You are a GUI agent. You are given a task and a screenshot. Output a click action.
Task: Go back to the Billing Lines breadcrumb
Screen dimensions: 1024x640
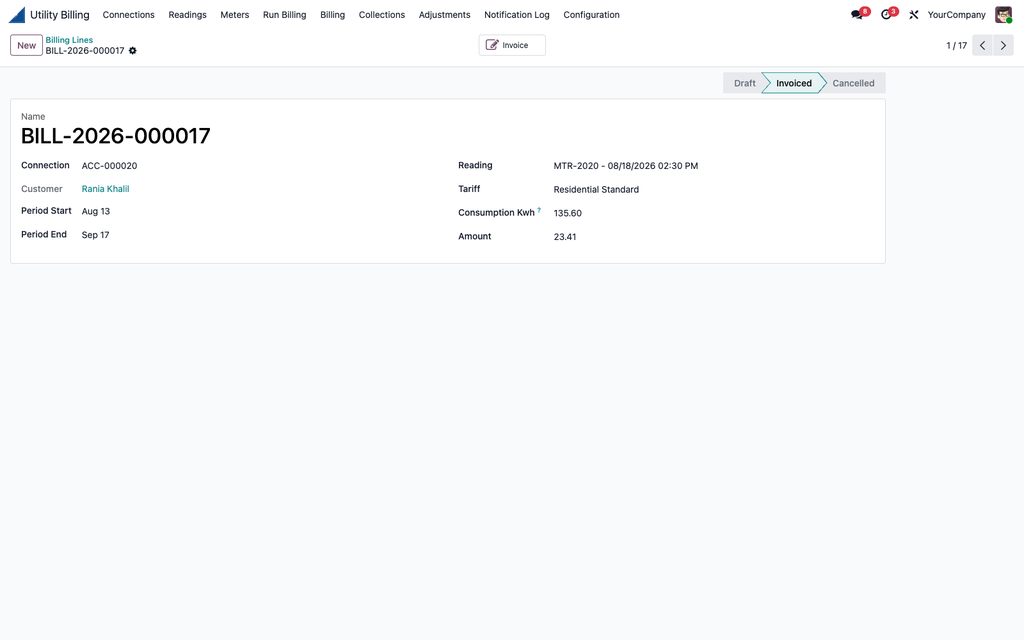point(69,40)
